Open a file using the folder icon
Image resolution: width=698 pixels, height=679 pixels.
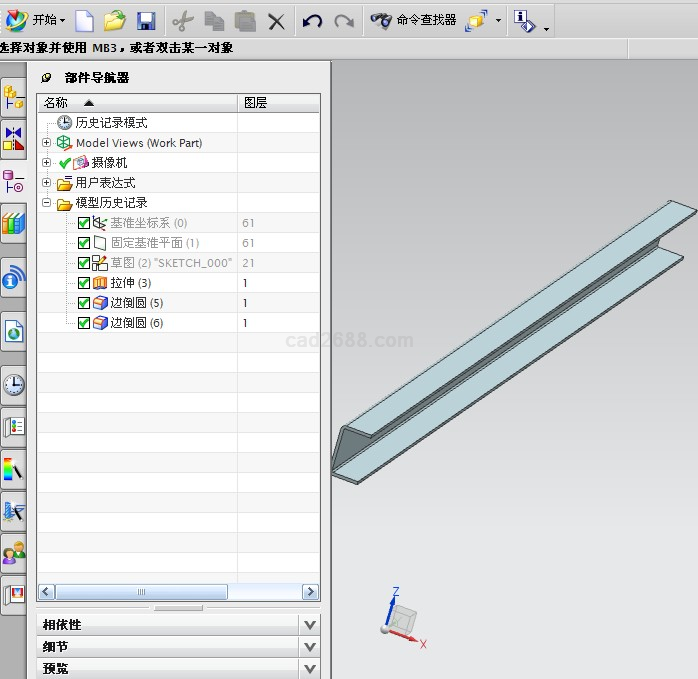[115, 20]
